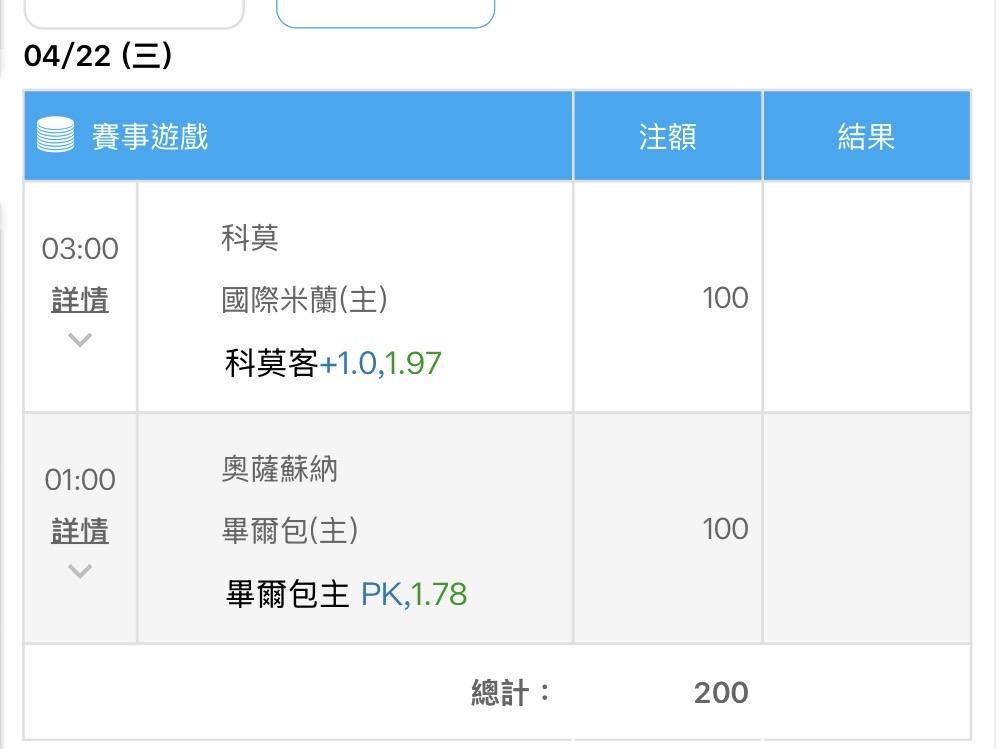Viewport: 1008px width, 749px height.
Task: Click the 賽事遊戲 column header
Action: (x=150, y=136)
